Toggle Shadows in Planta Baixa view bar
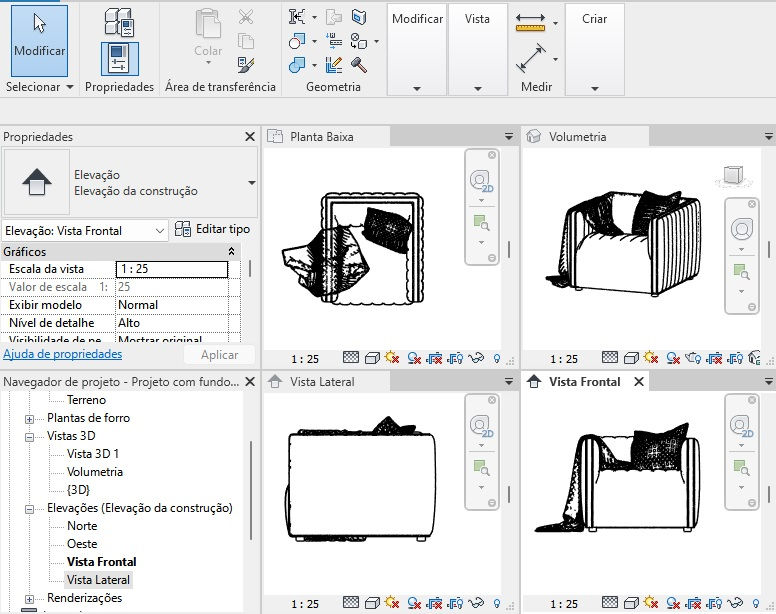 point(414,357)
